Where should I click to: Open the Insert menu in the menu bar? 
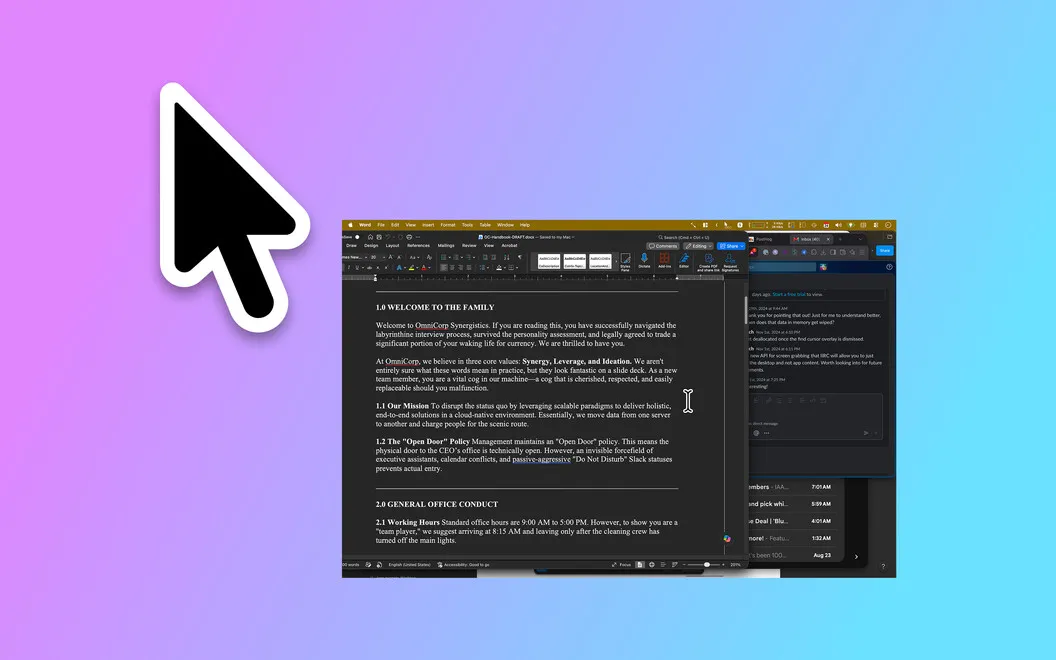(428, 225)
